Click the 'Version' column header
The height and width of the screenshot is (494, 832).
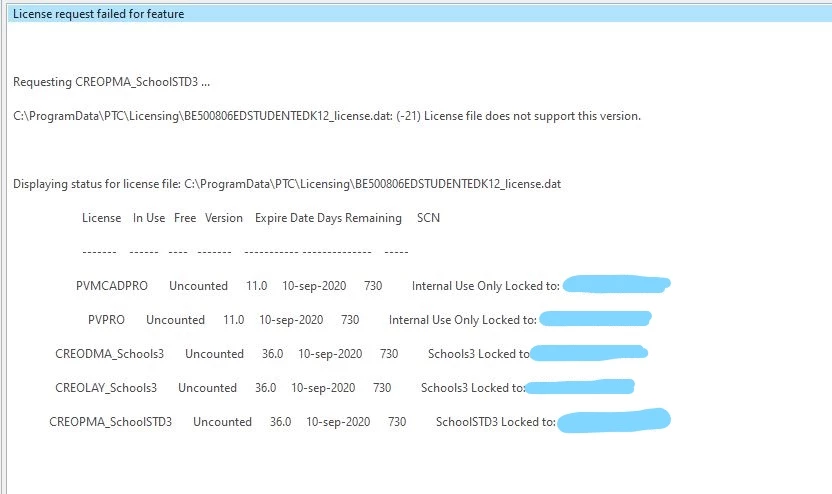pyautogui.click(x=224, y=218)
